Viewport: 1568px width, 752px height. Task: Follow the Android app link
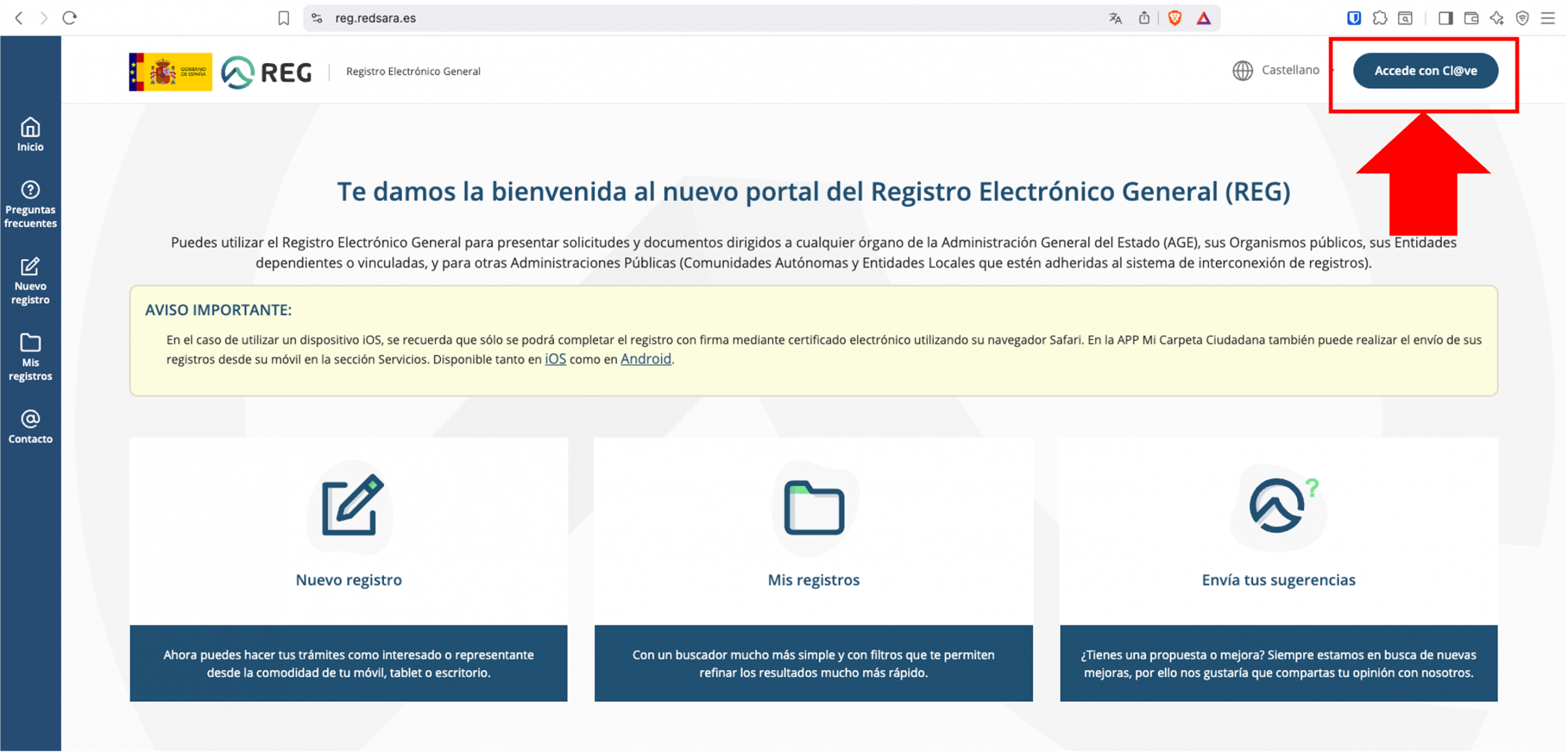click(x=646, y=359)
